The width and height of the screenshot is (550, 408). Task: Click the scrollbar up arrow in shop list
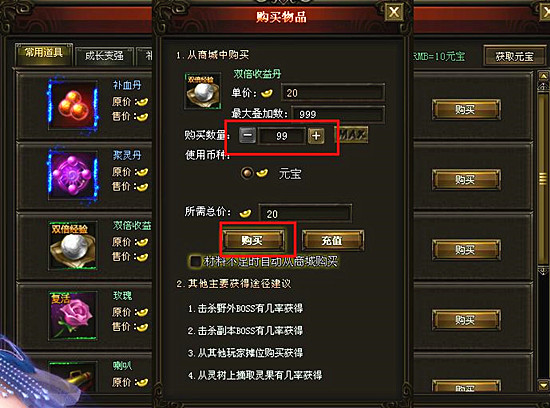tap(543, 76)
